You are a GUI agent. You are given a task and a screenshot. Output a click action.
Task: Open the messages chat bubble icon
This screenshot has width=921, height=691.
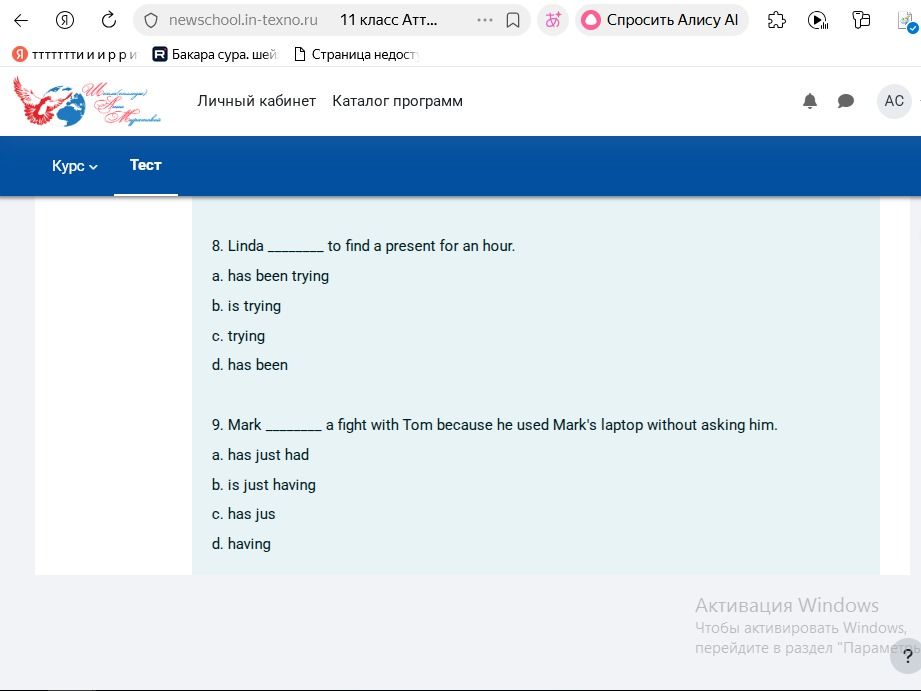pyautogui.click(x=846, y=101)
